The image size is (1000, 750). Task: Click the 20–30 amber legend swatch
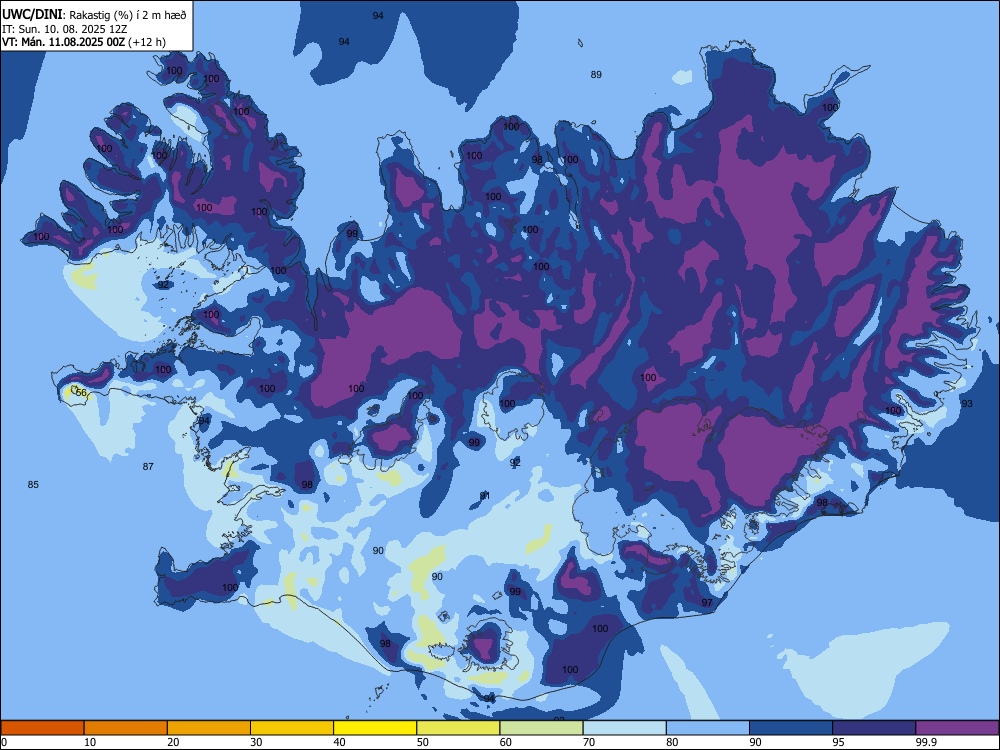pos(209,728)
